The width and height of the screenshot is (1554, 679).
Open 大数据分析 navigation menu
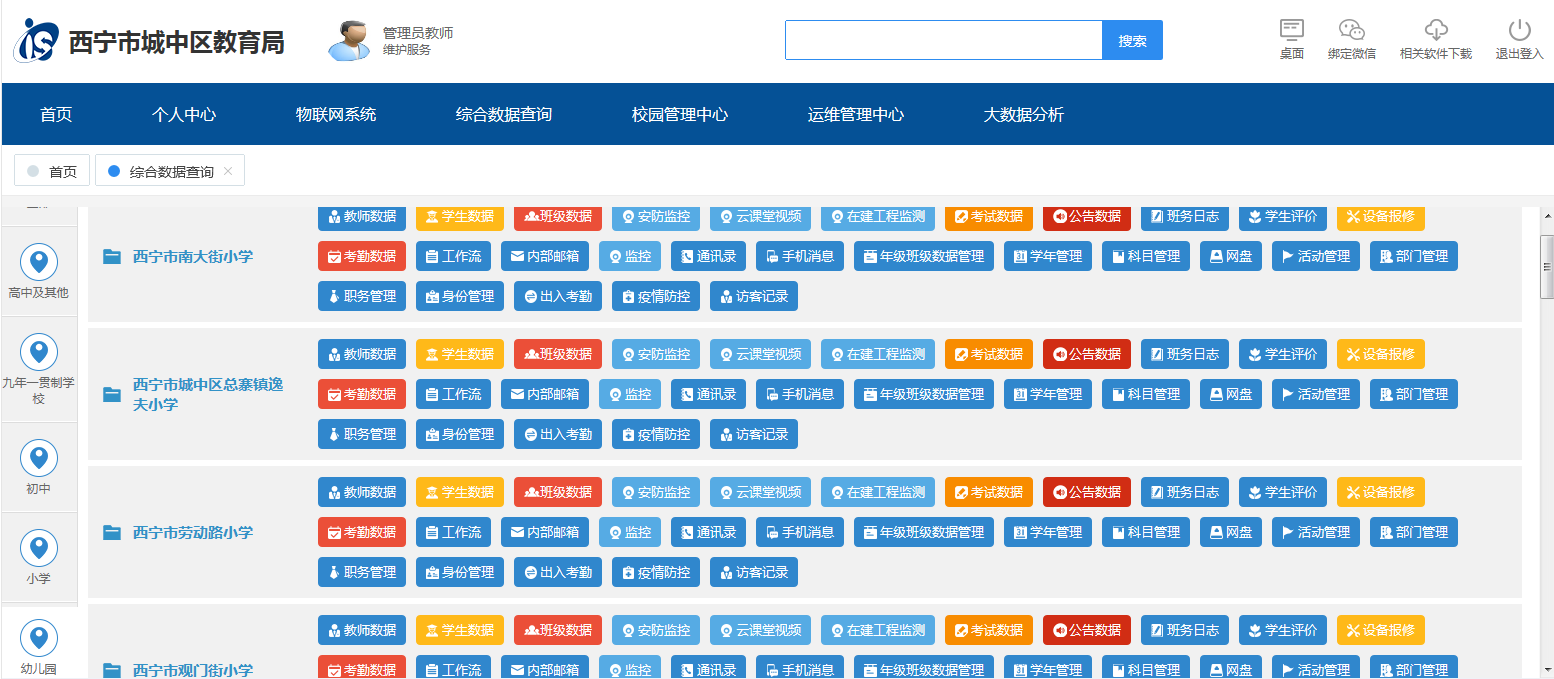tap(1024, 115)
